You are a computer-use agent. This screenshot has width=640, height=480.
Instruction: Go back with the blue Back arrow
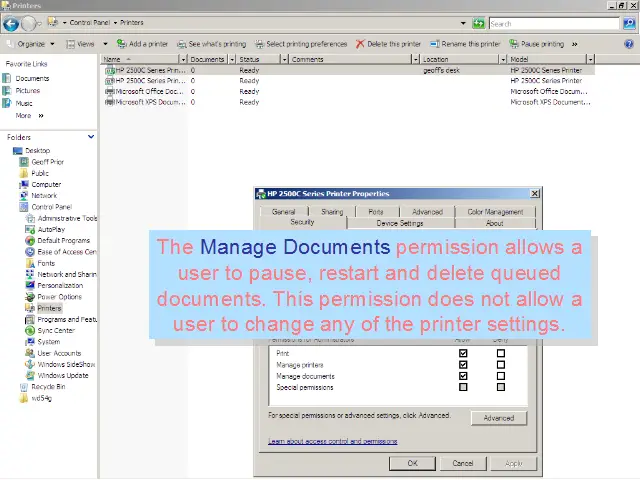coord(11,24)
